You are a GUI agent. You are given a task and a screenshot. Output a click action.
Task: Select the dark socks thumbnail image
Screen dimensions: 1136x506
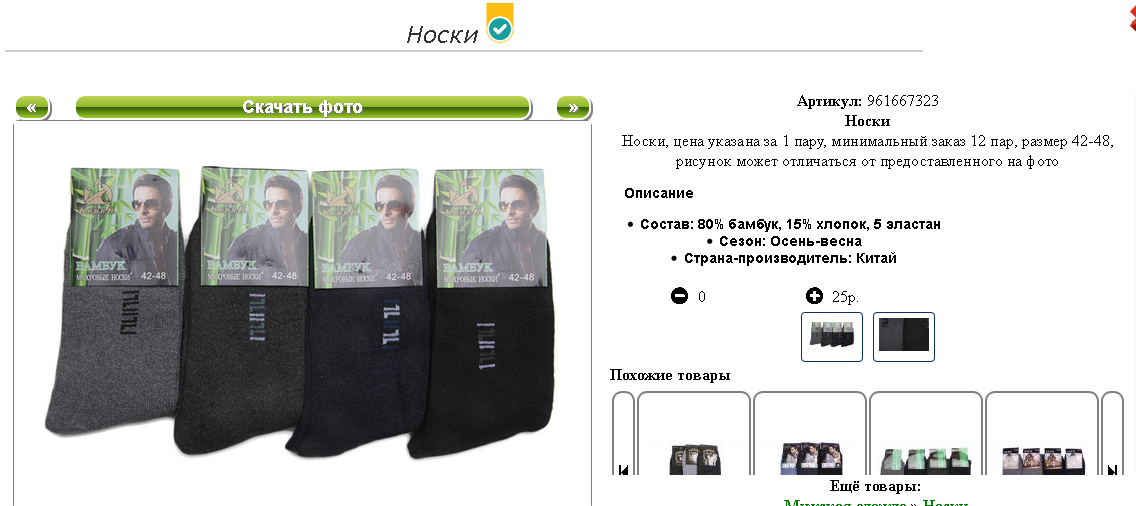[x=903, y=336]
